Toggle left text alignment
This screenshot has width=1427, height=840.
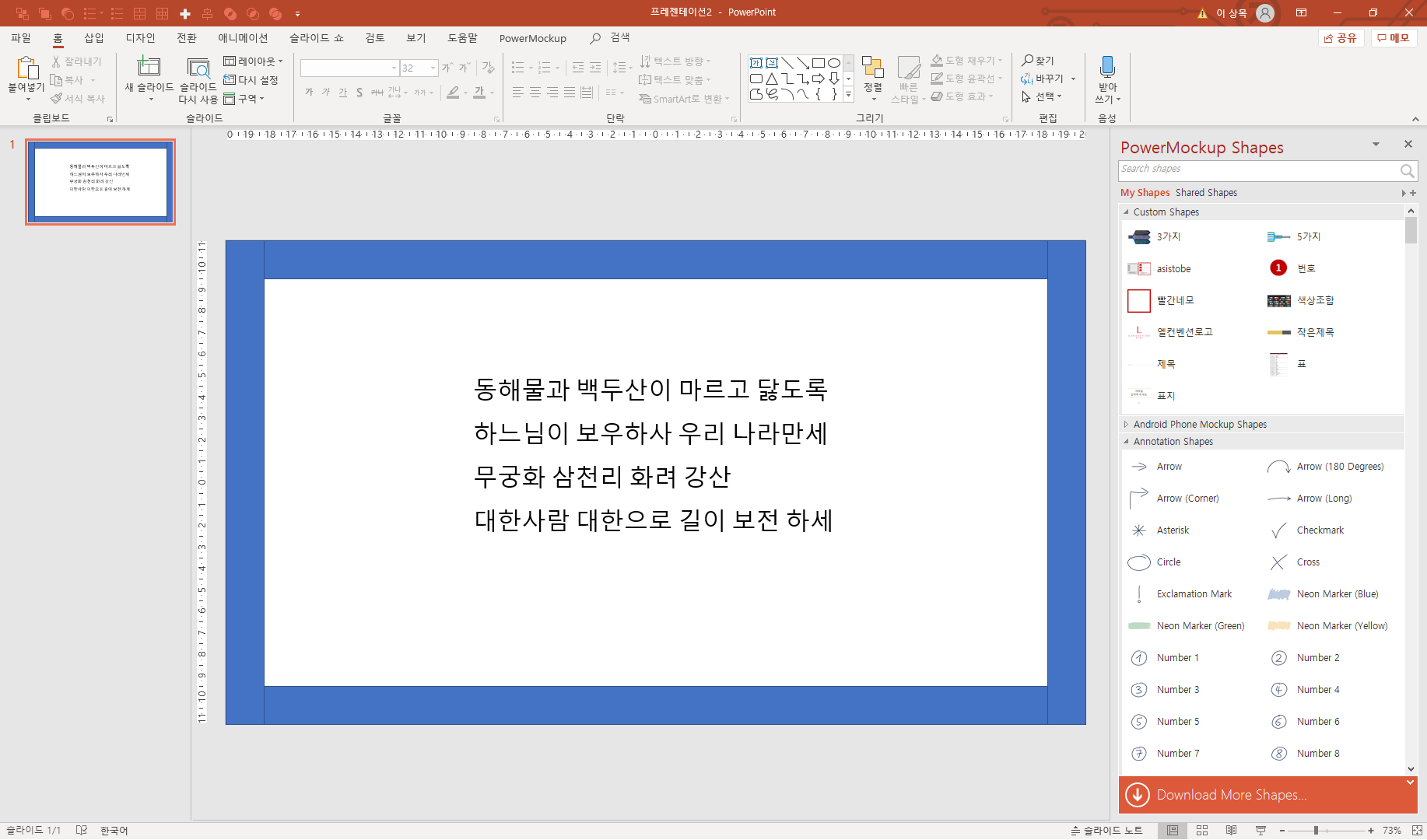coord(518,93)
